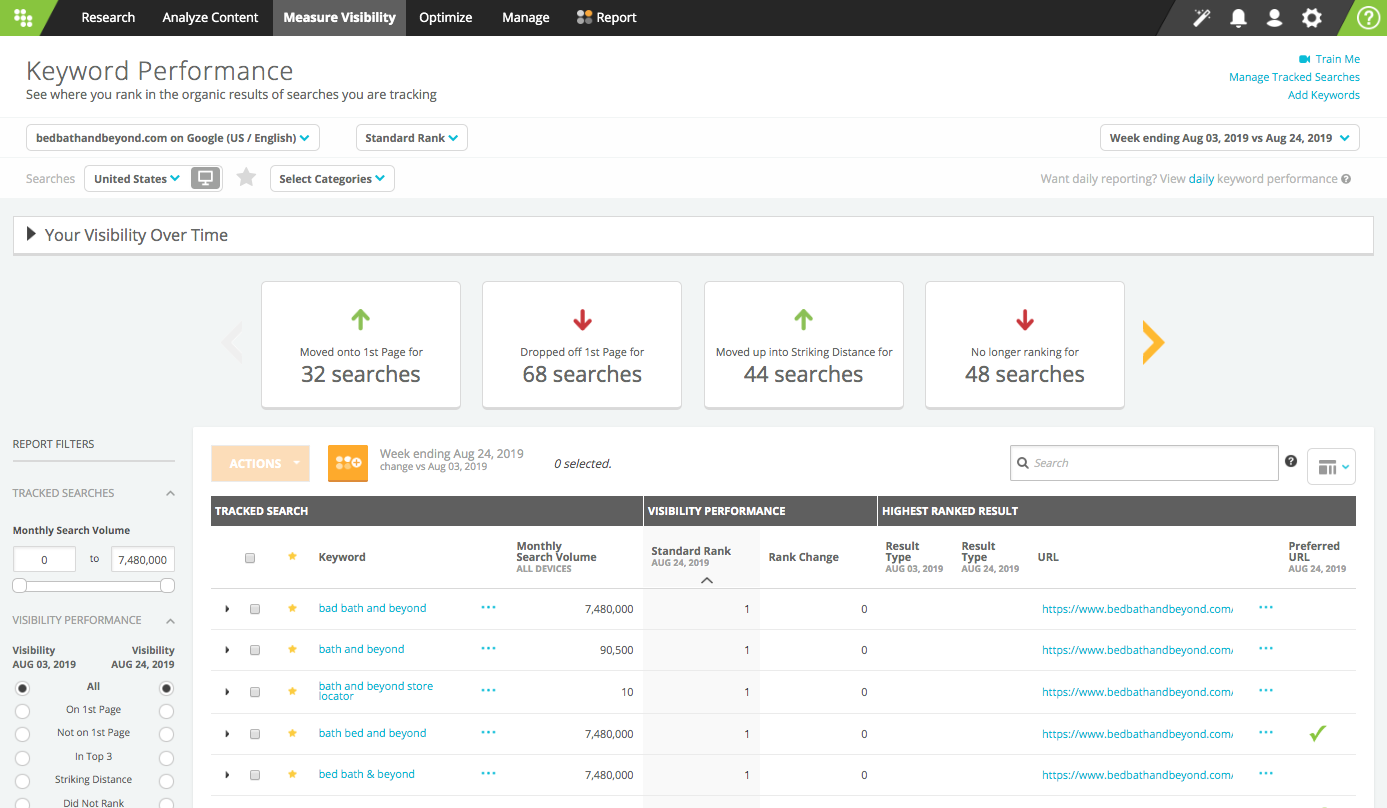Screen dimensions: 1387x808
Task: Tick the select-all checkbox in table header
Action: pyautogui.click(x=250, y=558)
